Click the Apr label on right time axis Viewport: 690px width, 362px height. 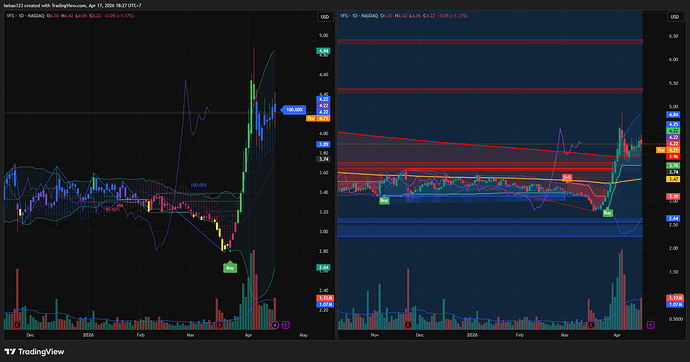pyautogui.click(x=617, y=335)
